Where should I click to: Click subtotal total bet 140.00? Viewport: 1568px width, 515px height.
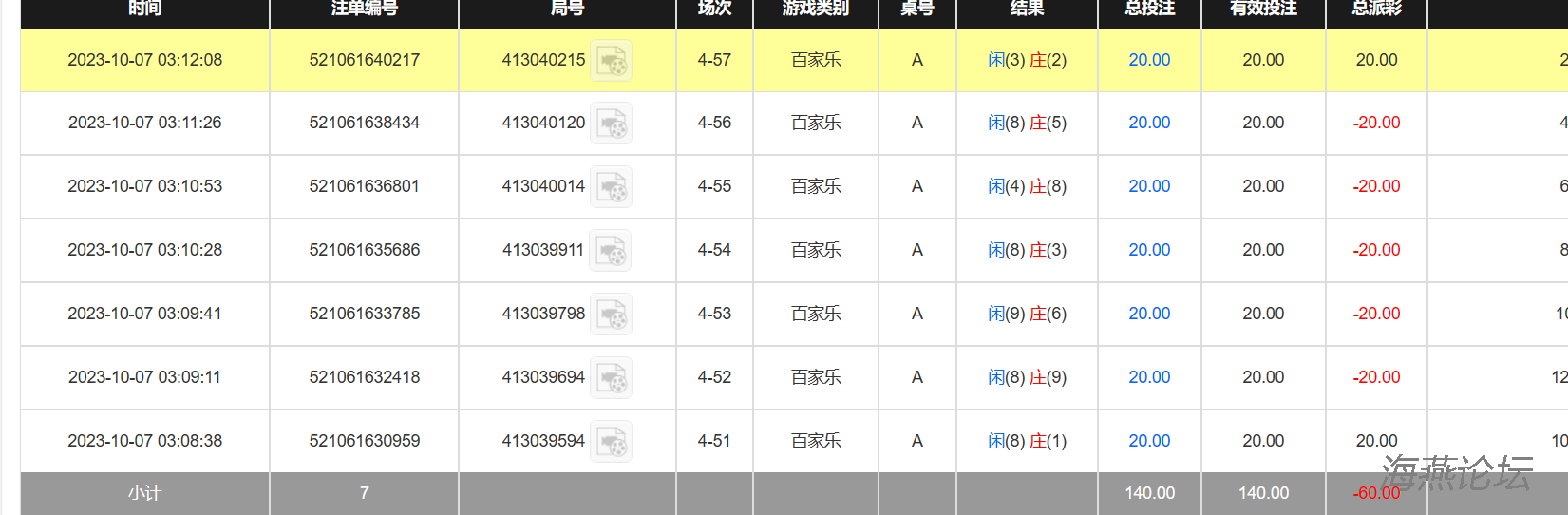[x=1149, y=493]
